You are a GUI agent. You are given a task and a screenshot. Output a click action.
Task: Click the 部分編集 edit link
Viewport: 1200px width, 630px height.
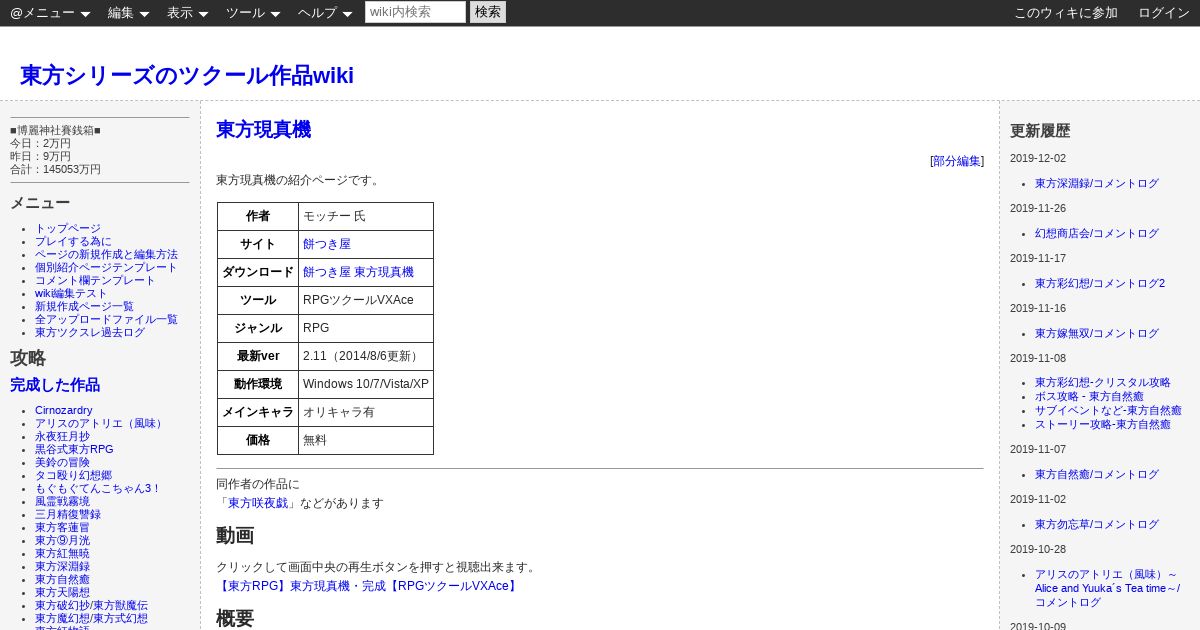click(957, 161)
